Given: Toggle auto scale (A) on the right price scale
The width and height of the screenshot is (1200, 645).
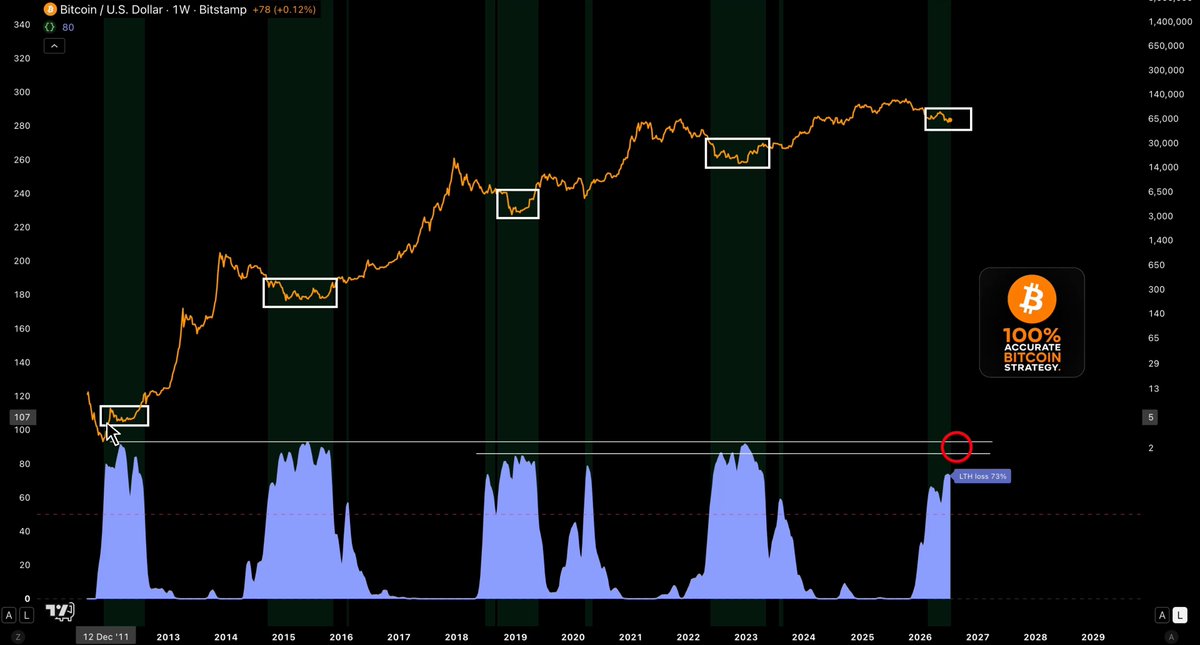Looking at the screenshot, I should pos(1161,614).
